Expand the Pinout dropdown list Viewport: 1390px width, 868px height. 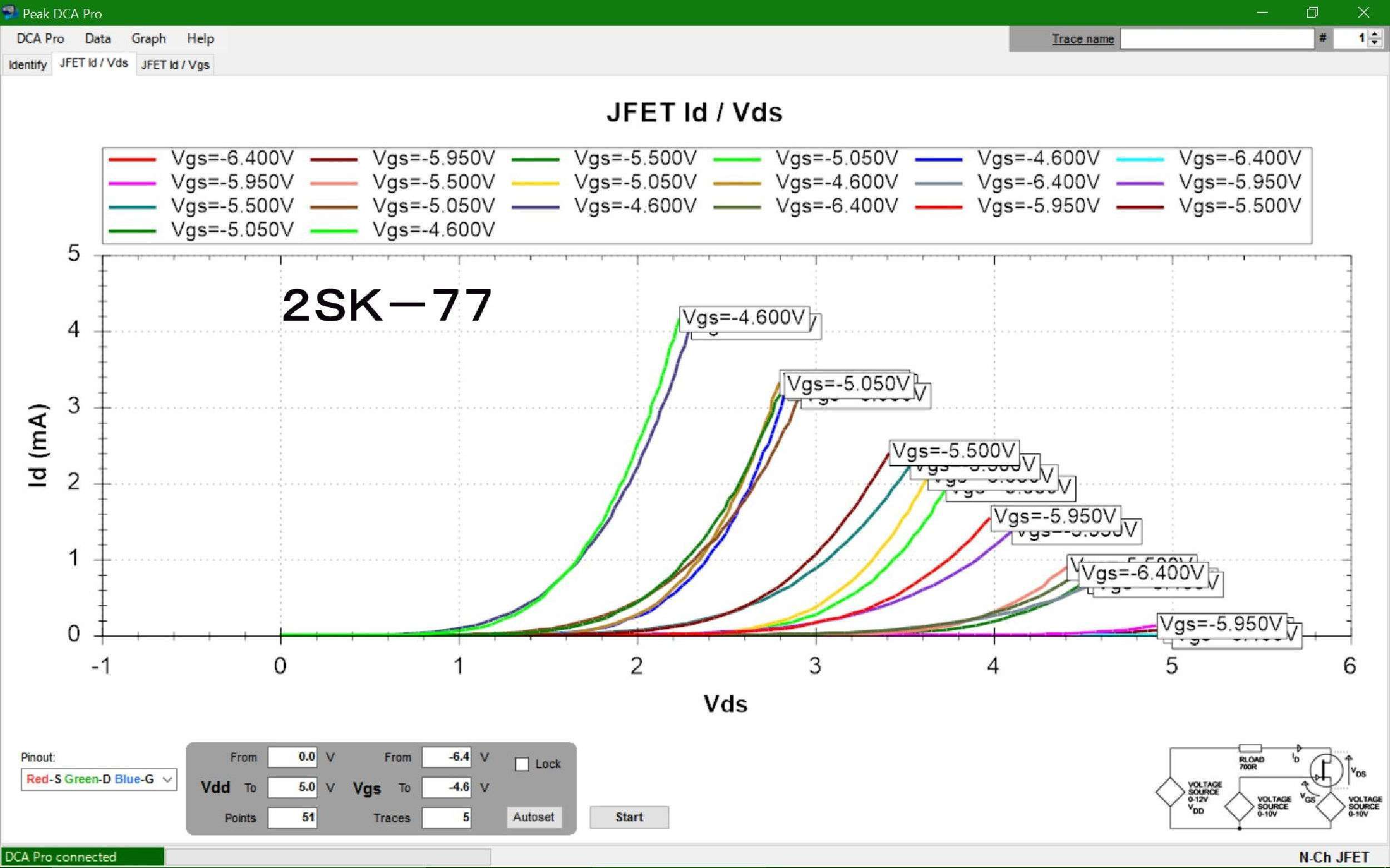point(167,780)
